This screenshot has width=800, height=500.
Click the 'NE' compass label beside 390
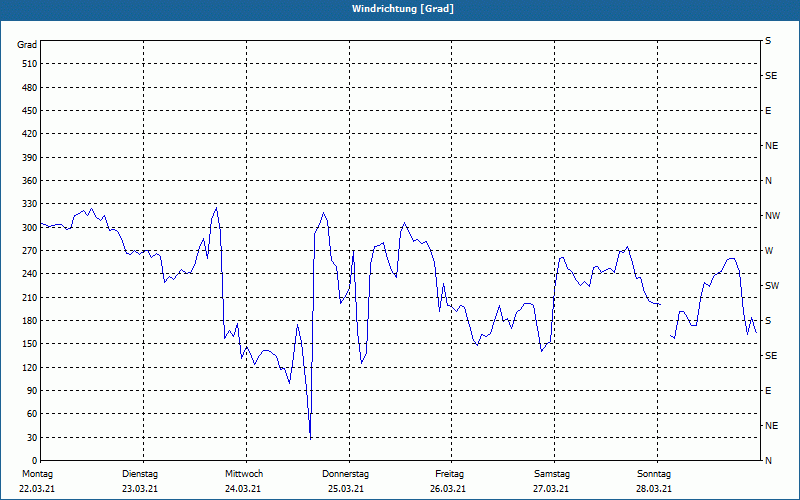(x=771, y=146)
